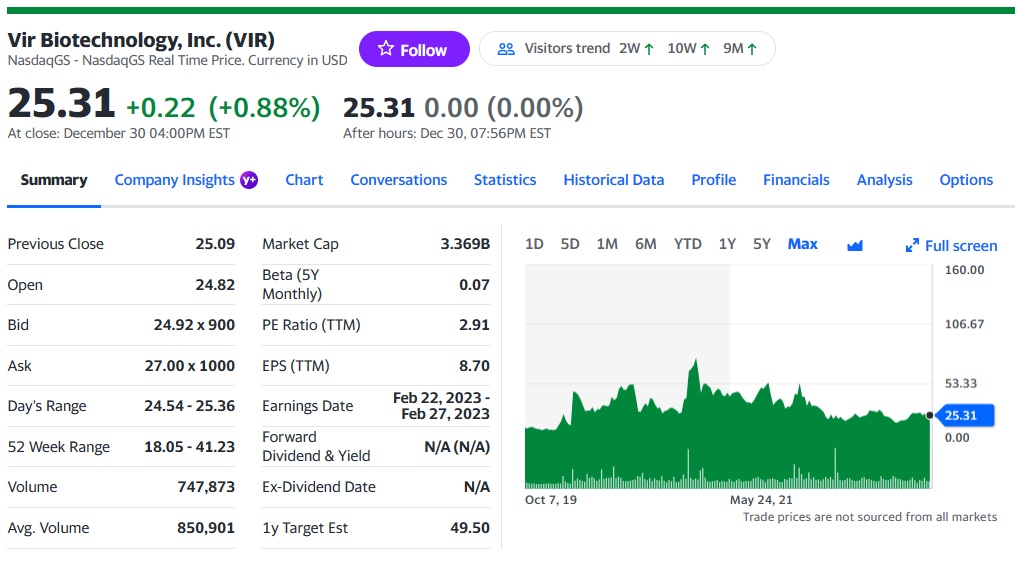Select the 1D chart range
This screenshot has height=562, width=1015.
(x=534, y=244)
